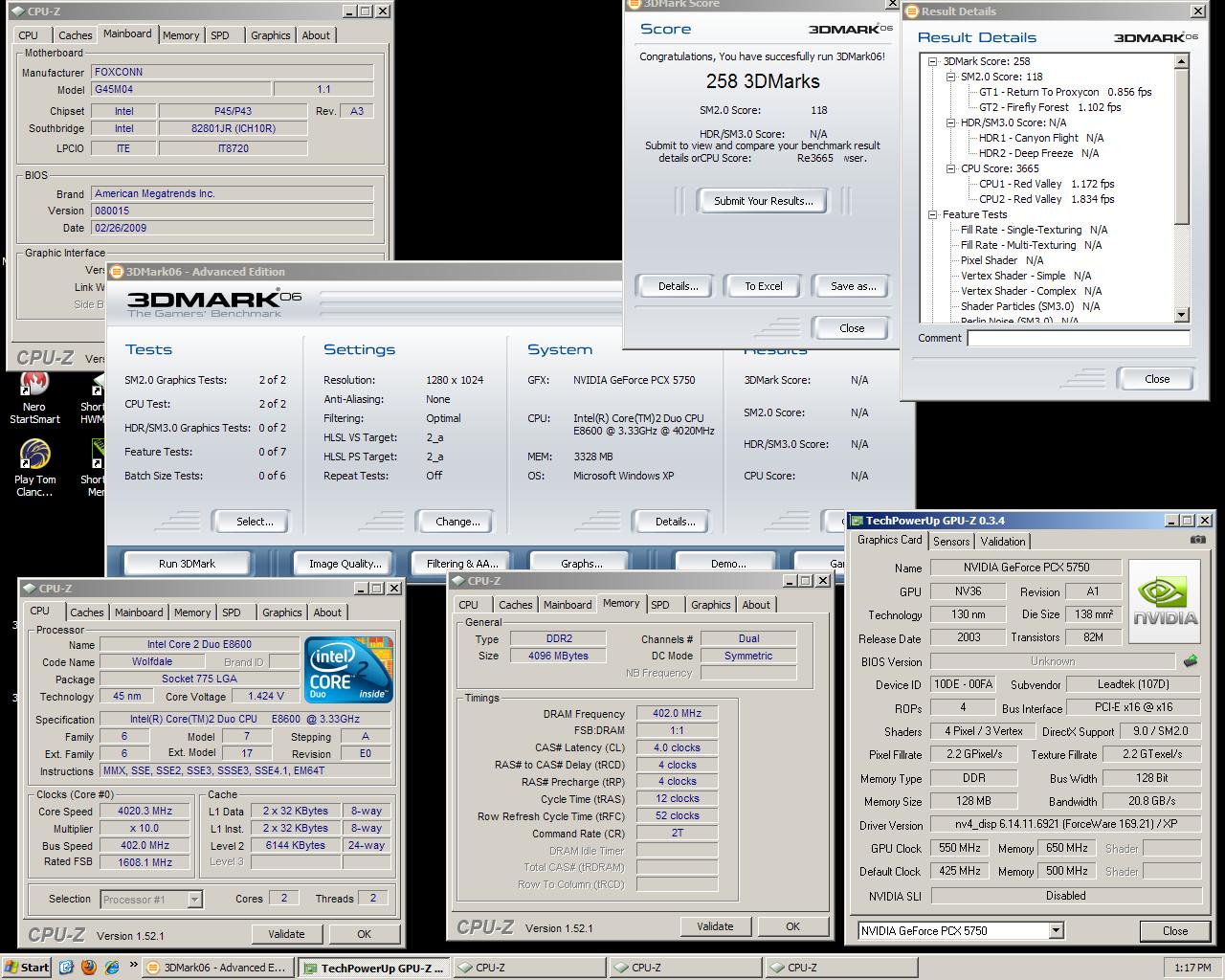The height and width of the screenshot is (980, 1225).
Task: Select CPU2 - Red Valley result row
Action: pyautogui.click(x=1046, y=199)
